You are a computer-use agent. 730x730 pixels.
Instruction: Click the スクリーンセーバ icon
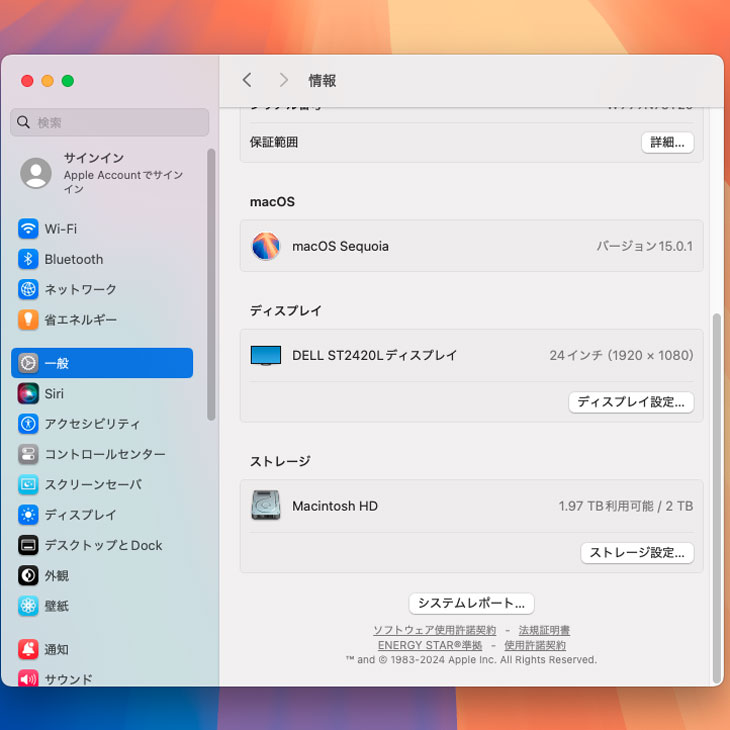28,484
